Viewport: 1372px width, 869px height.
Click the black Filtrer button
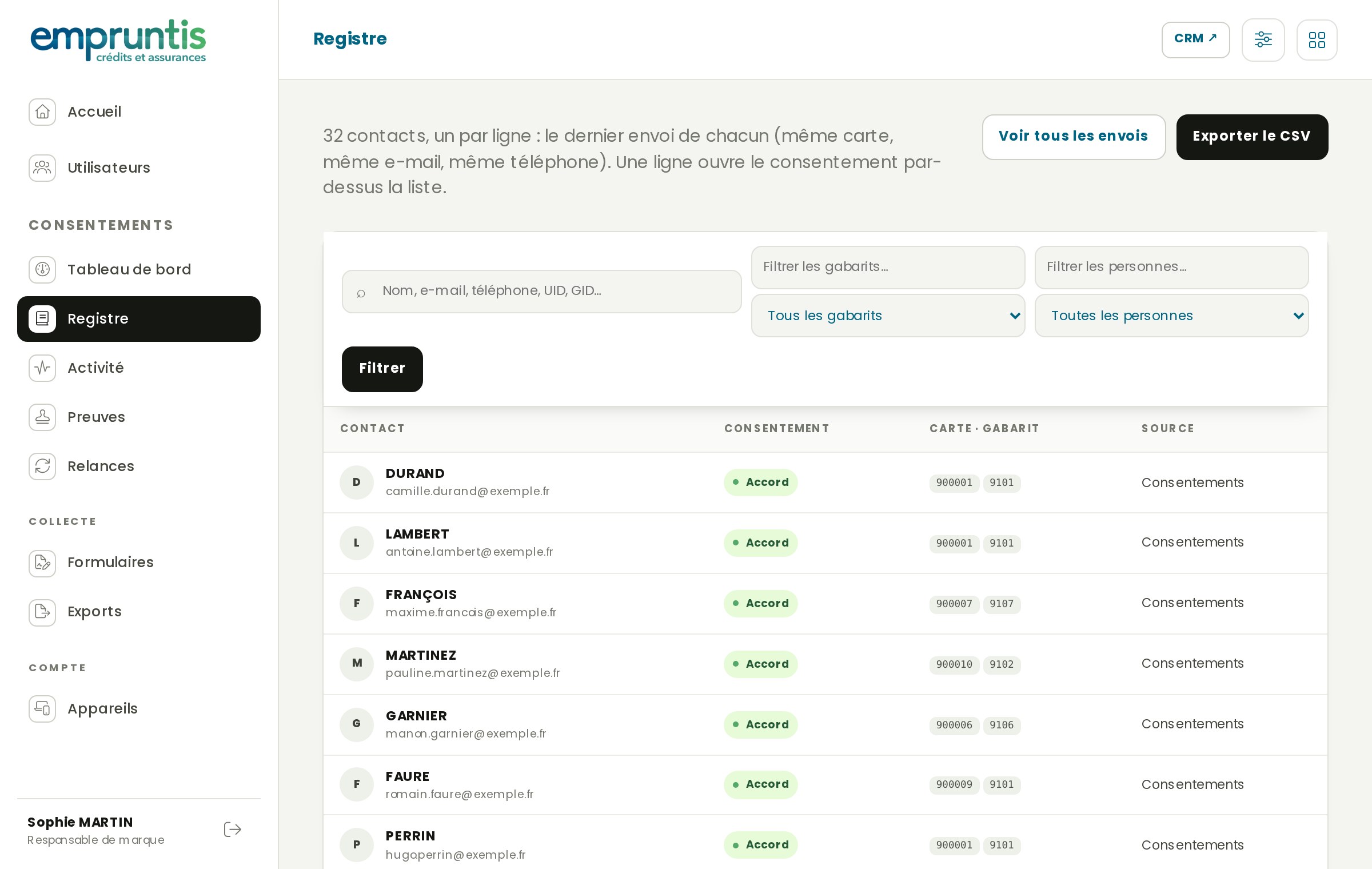[x=382, y=369]
